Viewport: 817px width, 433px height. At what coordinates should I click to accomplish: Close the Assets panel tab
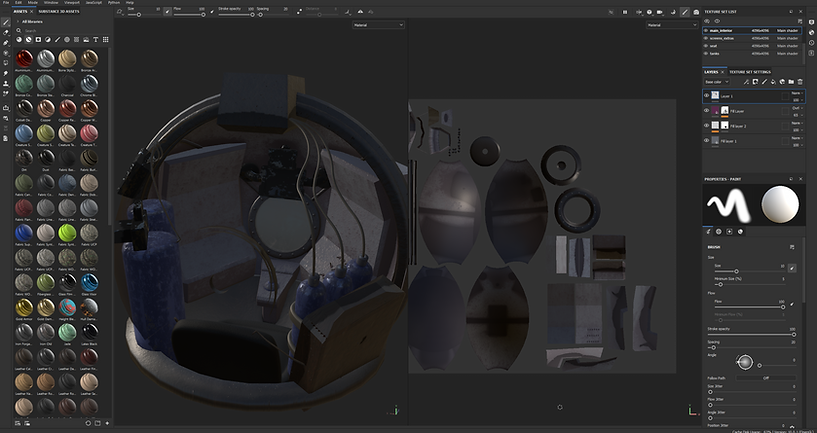(31, 11)
